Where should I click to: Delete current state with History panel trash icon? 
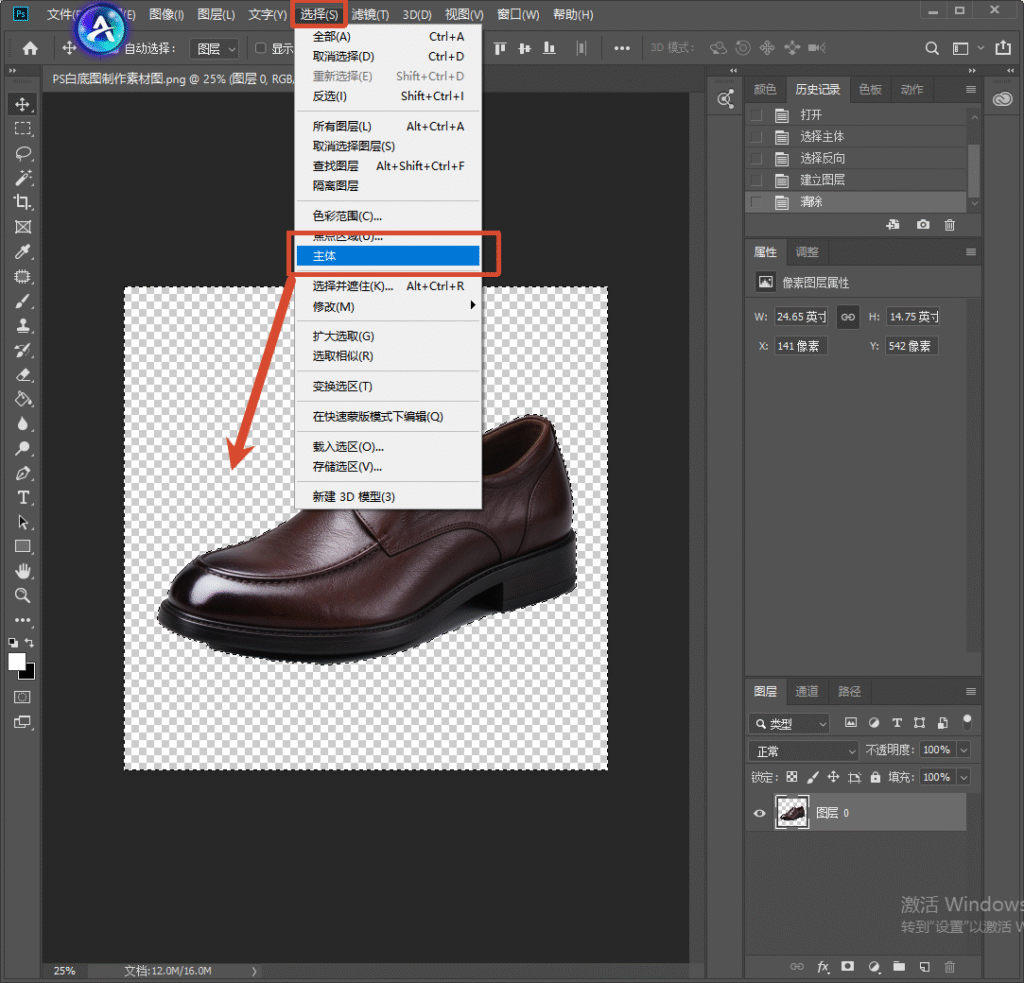950,225
